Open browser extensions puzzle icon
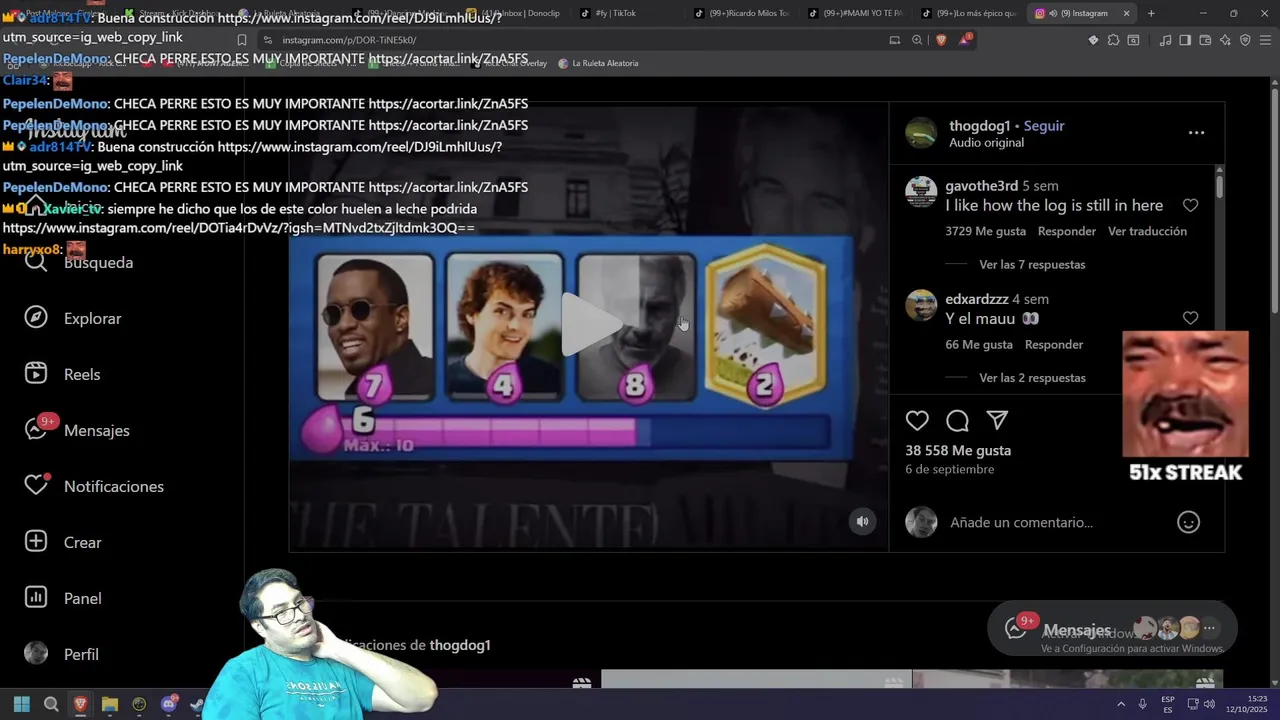Image resolution: width=1280 pixels, height=720 pixels. tap(1113, 40)
